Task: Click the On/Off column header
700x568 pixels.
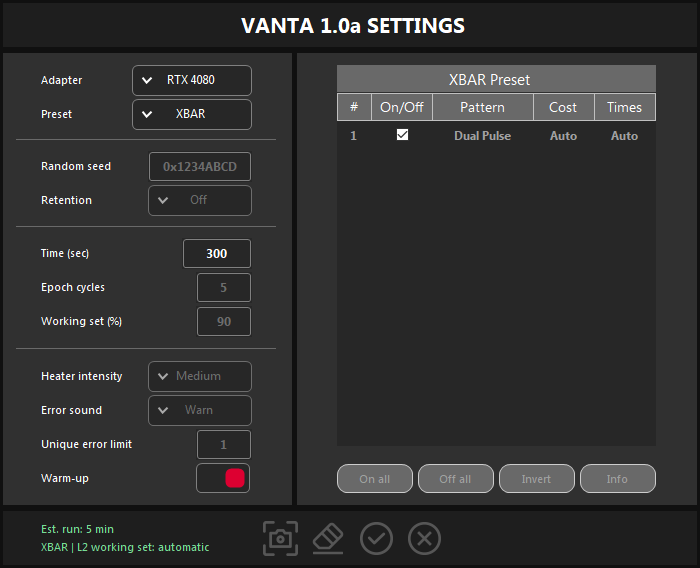Action: [x=402, y=107]
